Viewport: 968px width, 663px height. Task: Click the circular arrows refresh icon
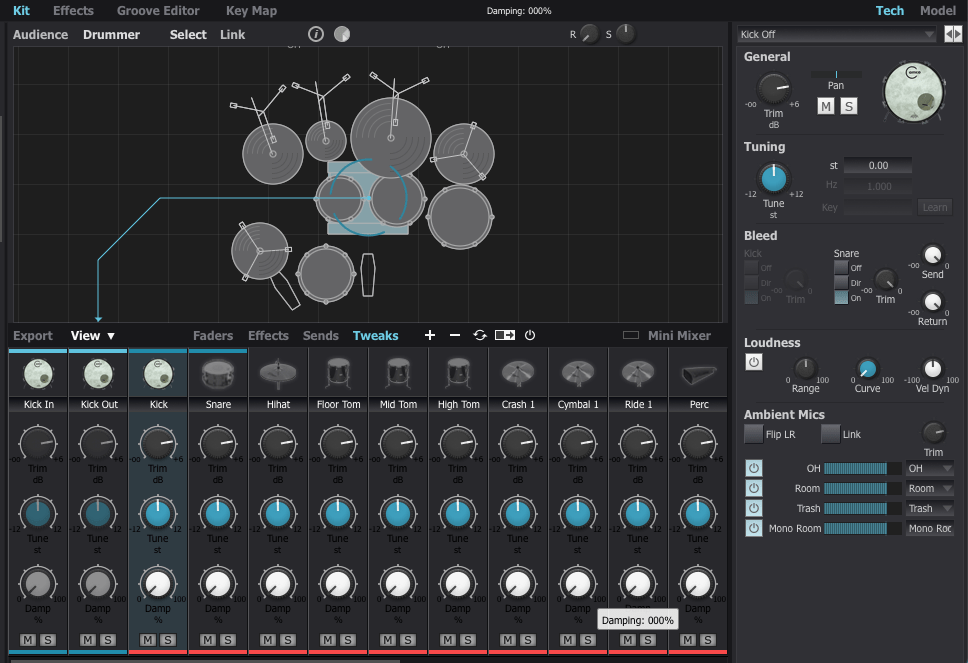pos(480,336)
